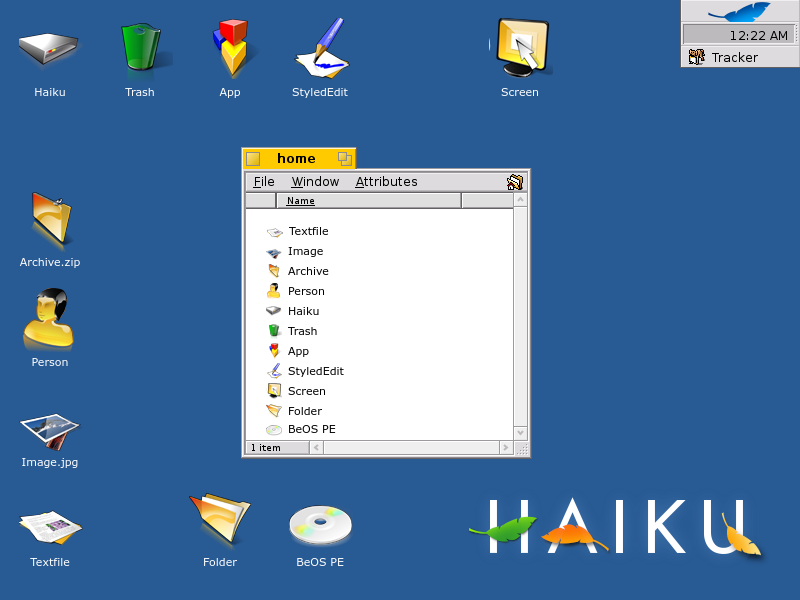
Task: Click the small Person icon in the home window list
Action: pyautogui.click(x=273, y=291)
